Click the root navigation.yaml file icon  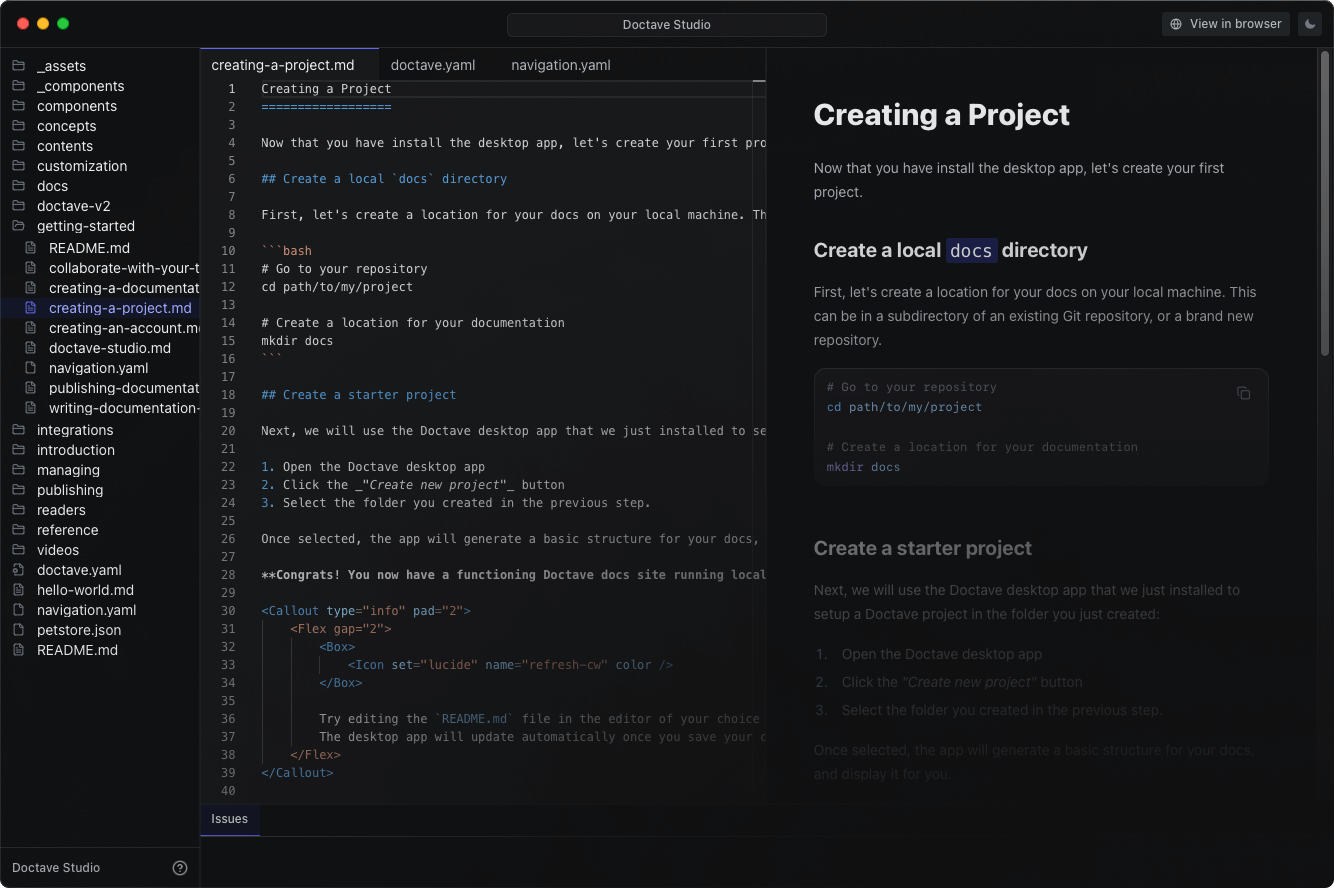[18, 610]
